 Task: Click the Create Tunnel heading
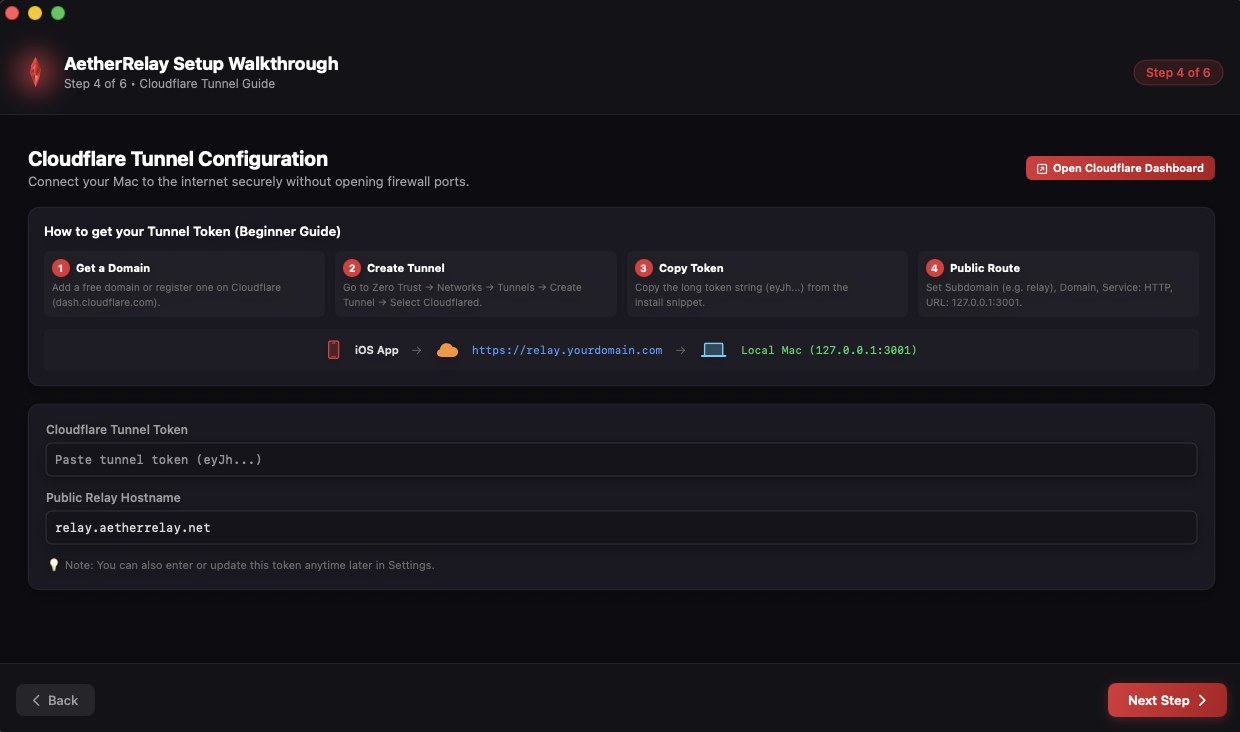(406, 268)
